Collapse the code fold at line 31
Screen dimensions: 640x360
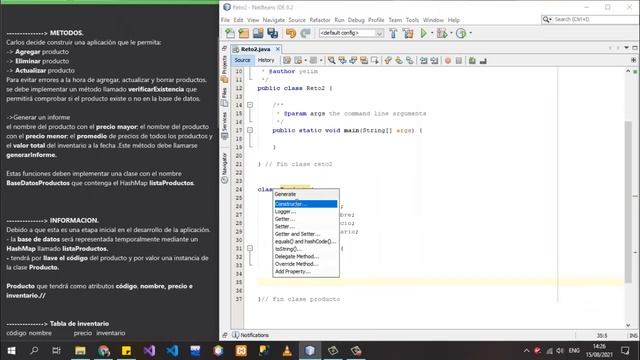pyautogui.click(x=250, y=248)
